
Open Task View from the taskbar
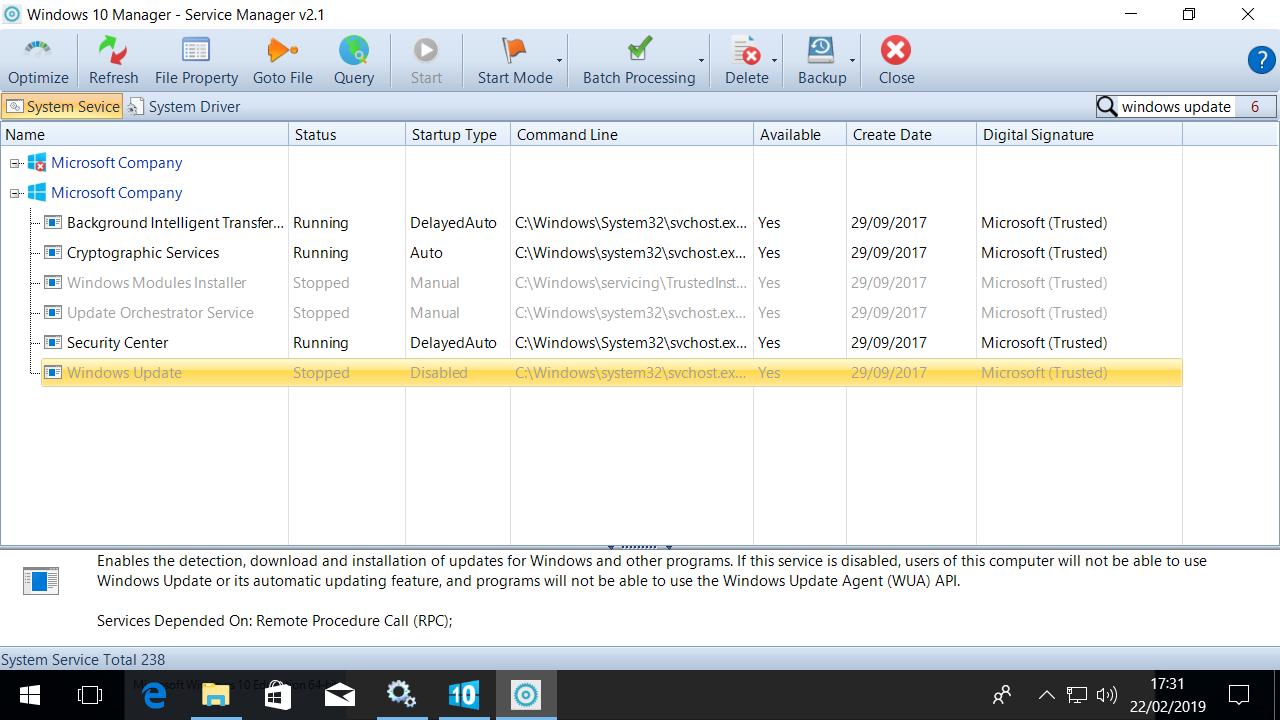[90, 695]
